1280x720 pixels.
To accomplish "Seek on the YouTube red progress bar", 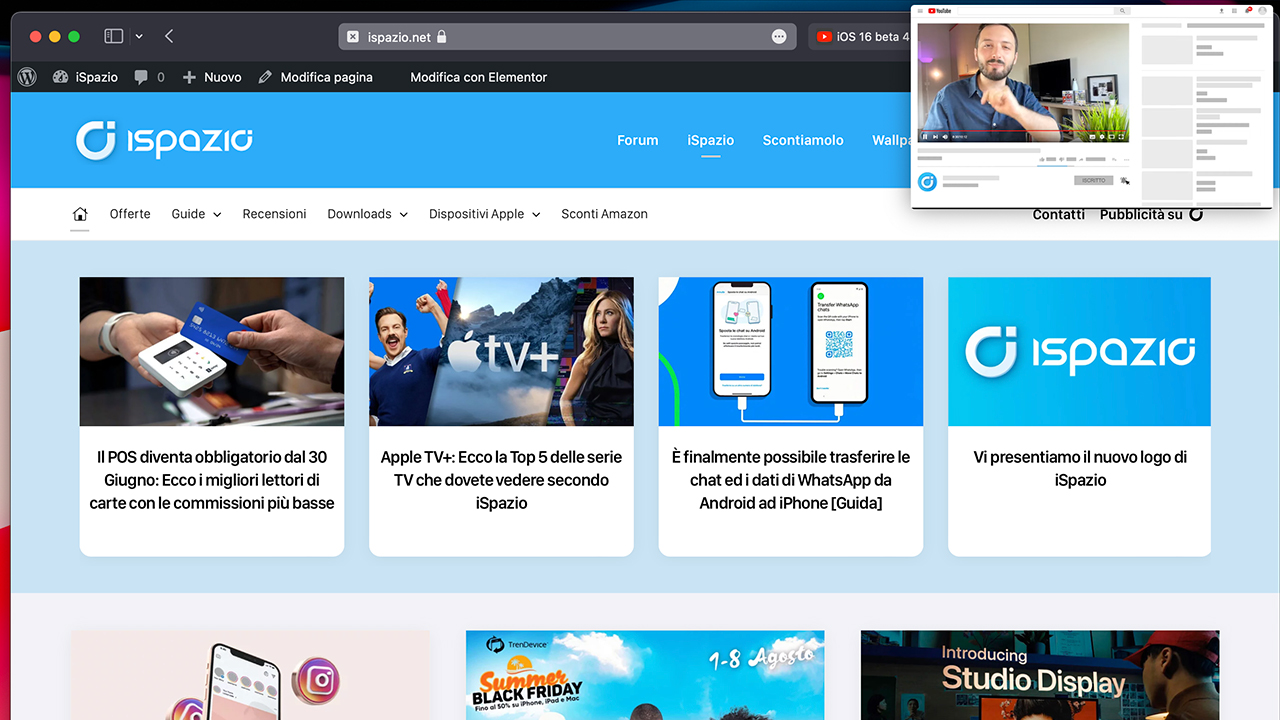I will tap(1023, 130).
